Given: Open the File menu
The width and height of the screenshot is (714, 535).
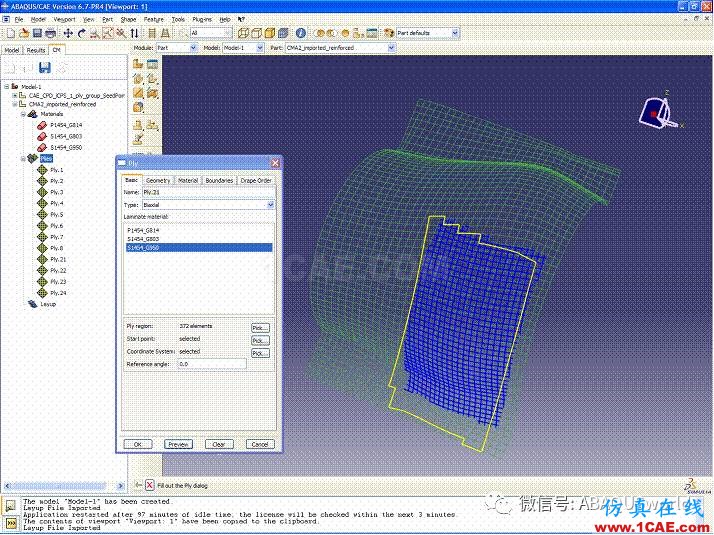Looking at the screenshot, I should click(x=19, y=20).
